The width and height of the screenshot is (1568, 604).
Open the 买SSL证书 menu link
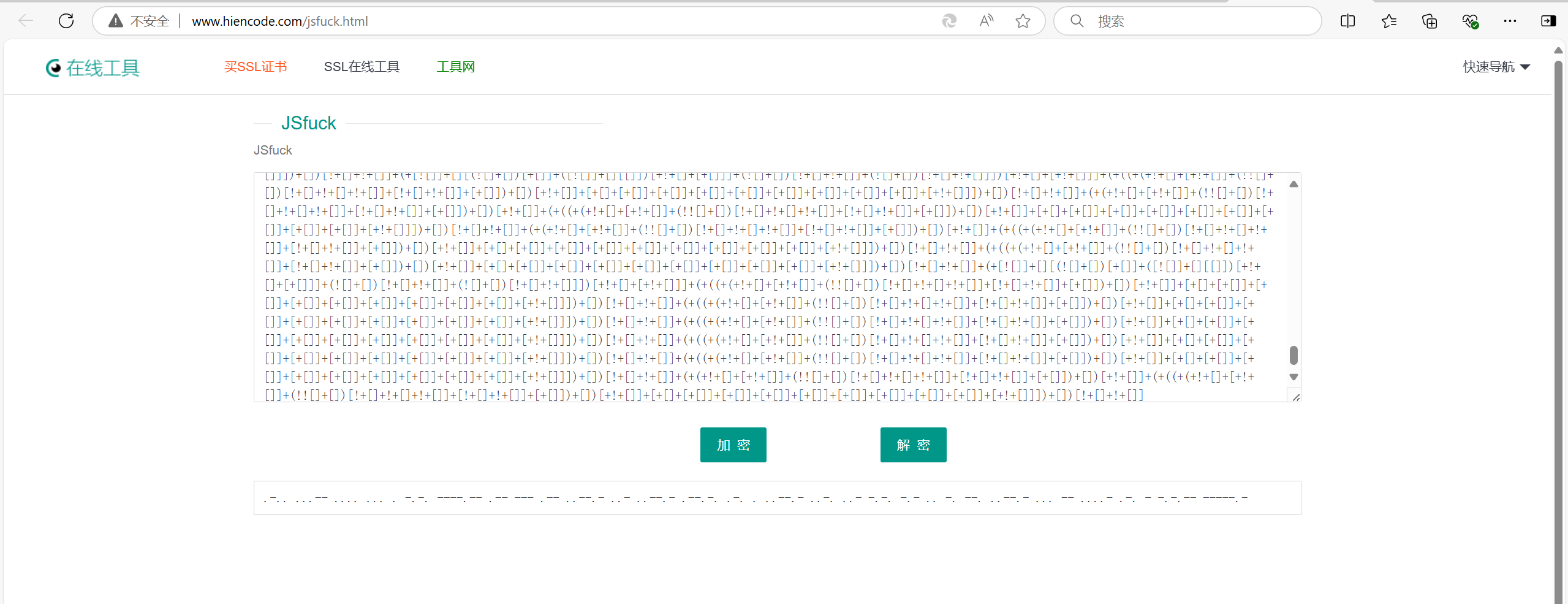point(256,67)
